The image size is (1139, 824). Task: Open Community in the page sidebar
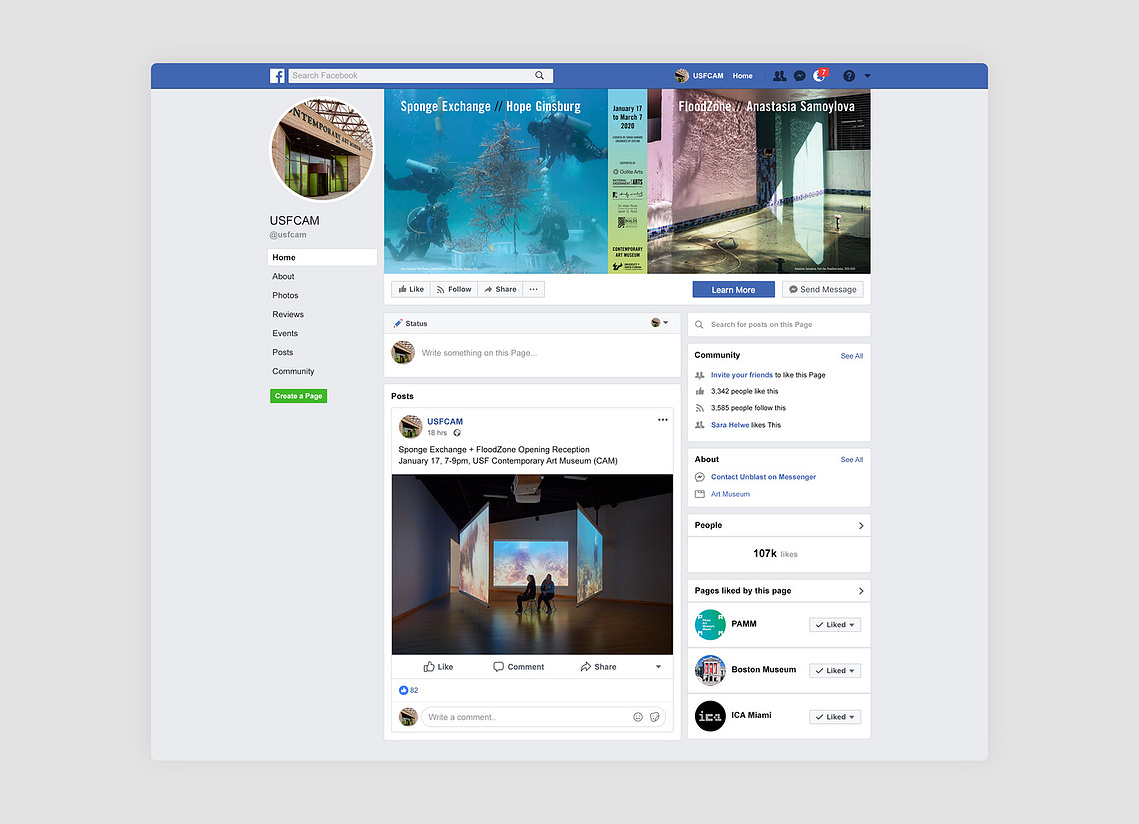[x=293, y=371]
